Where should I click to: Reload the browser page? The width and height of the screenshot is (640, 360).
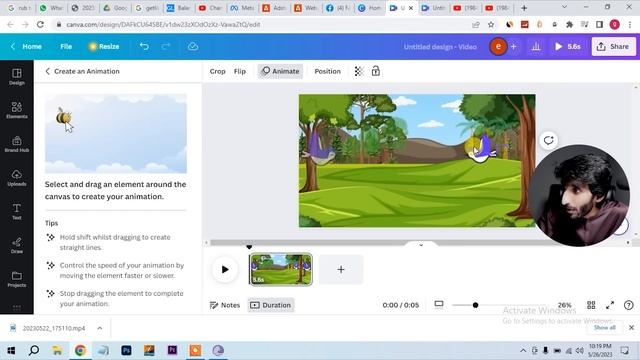[40, 24]
